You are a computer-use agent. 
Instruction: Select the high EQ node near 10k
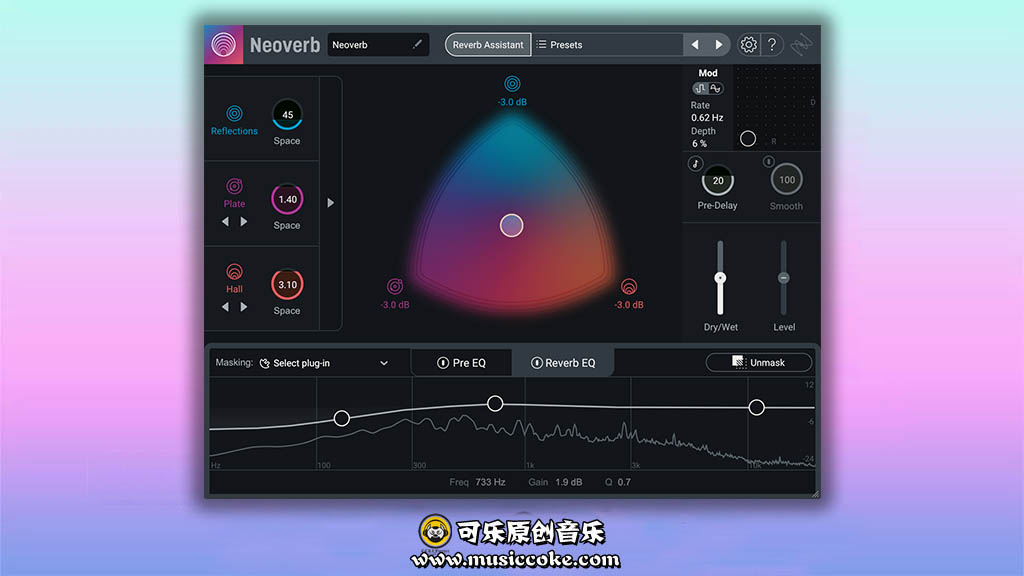point(756,408)
